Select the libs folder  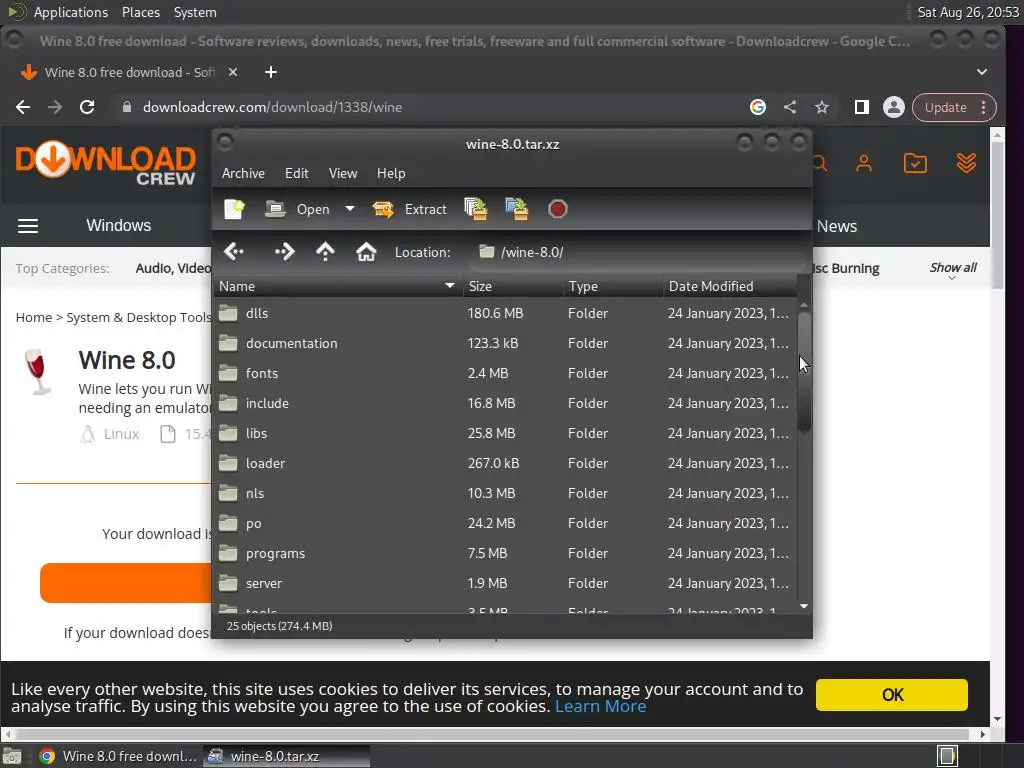(x=505, y=434)
